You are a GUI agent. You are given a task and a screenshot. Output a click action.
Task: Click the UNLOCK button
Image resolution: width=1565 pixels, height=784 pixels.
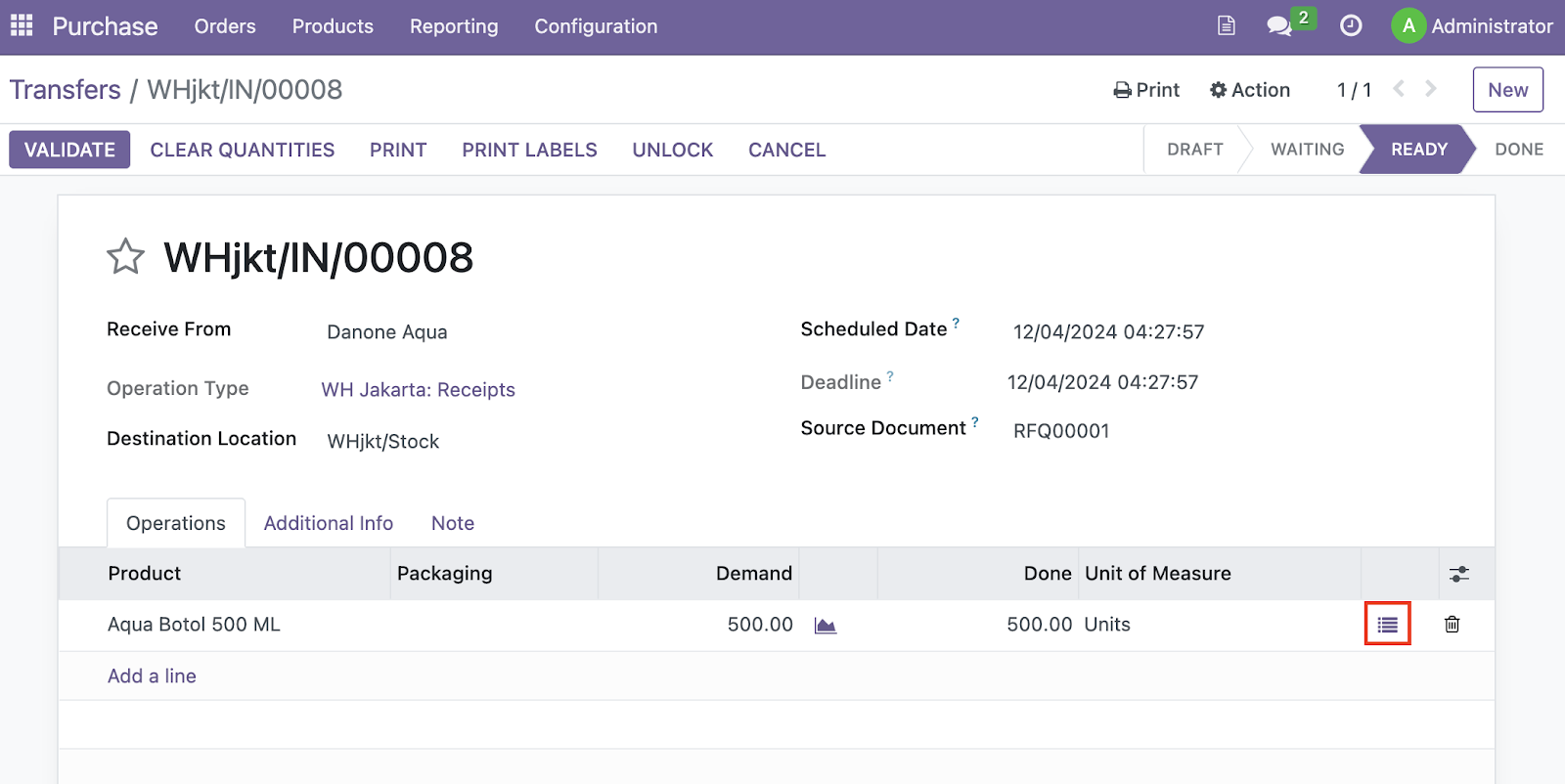(673, 150)
